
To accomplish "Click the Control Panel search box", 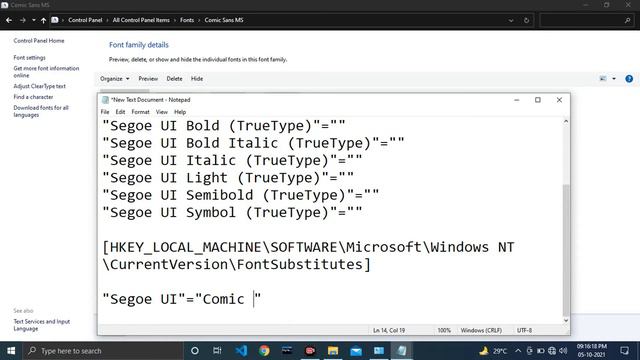I will 586,20.
